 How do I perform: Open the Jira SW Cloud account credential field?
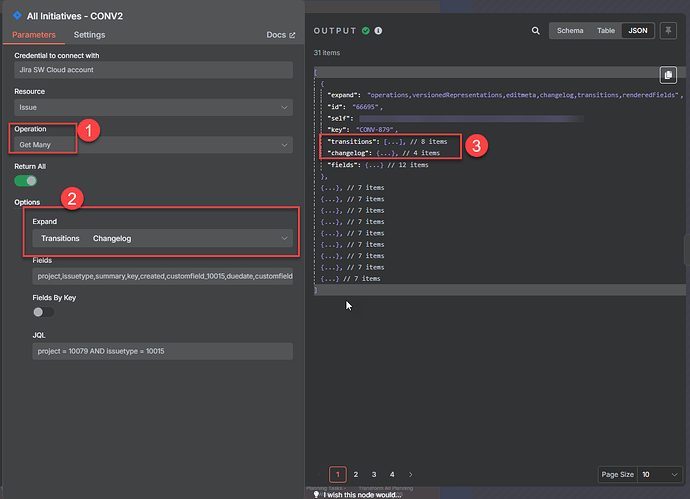153,70
